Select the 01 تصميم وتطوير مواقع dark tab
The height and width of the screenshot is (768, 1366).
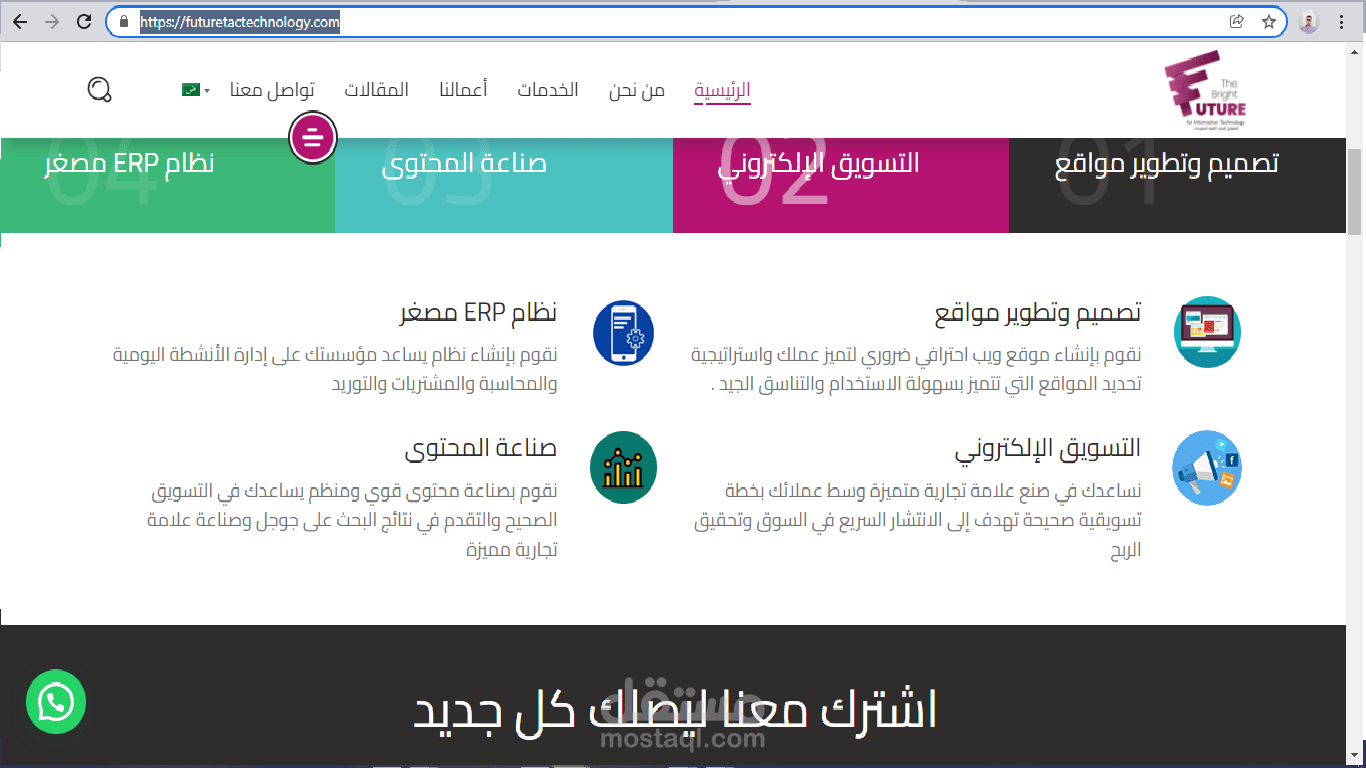(1177, 184)
